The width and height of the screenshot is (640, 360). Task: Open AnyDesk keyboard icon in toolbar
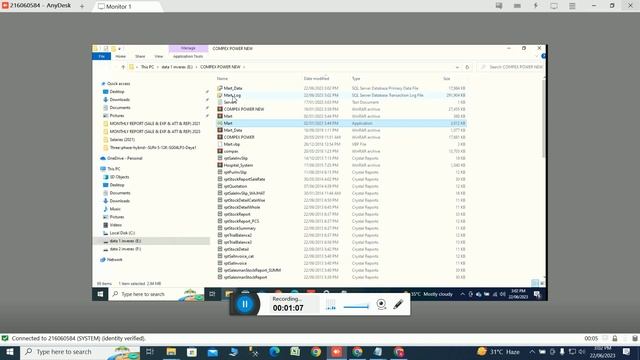point(517,6)
